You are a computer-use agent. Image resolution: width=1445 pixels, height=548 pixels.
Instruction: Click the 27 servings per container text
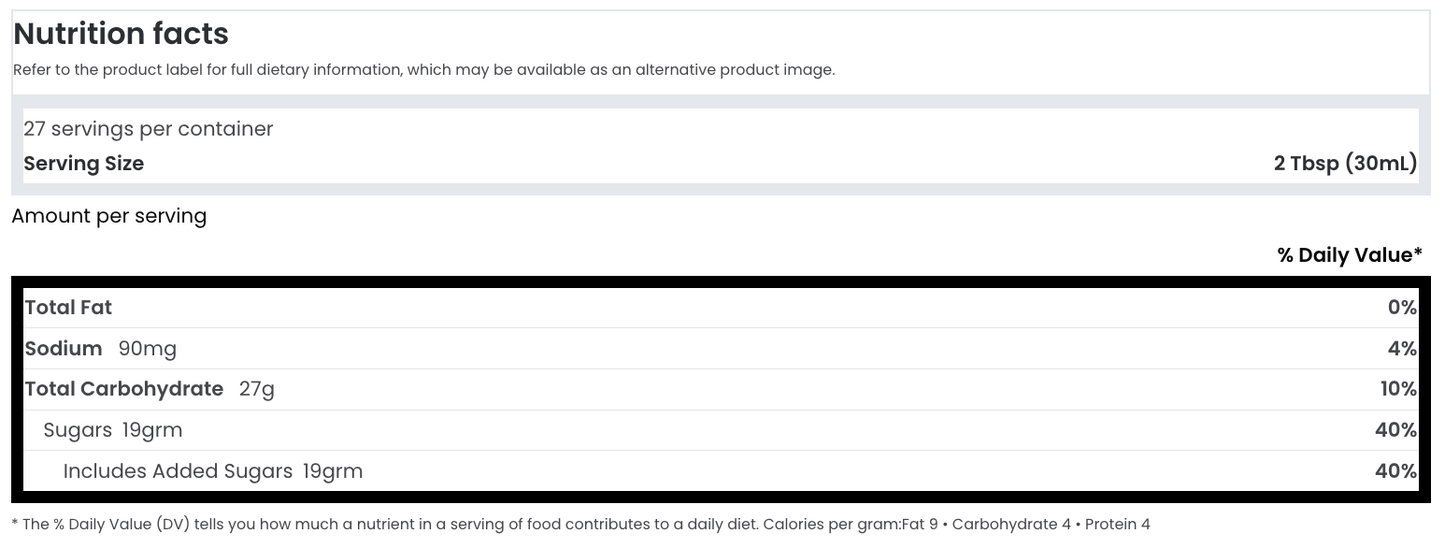[x=148, y=129]
